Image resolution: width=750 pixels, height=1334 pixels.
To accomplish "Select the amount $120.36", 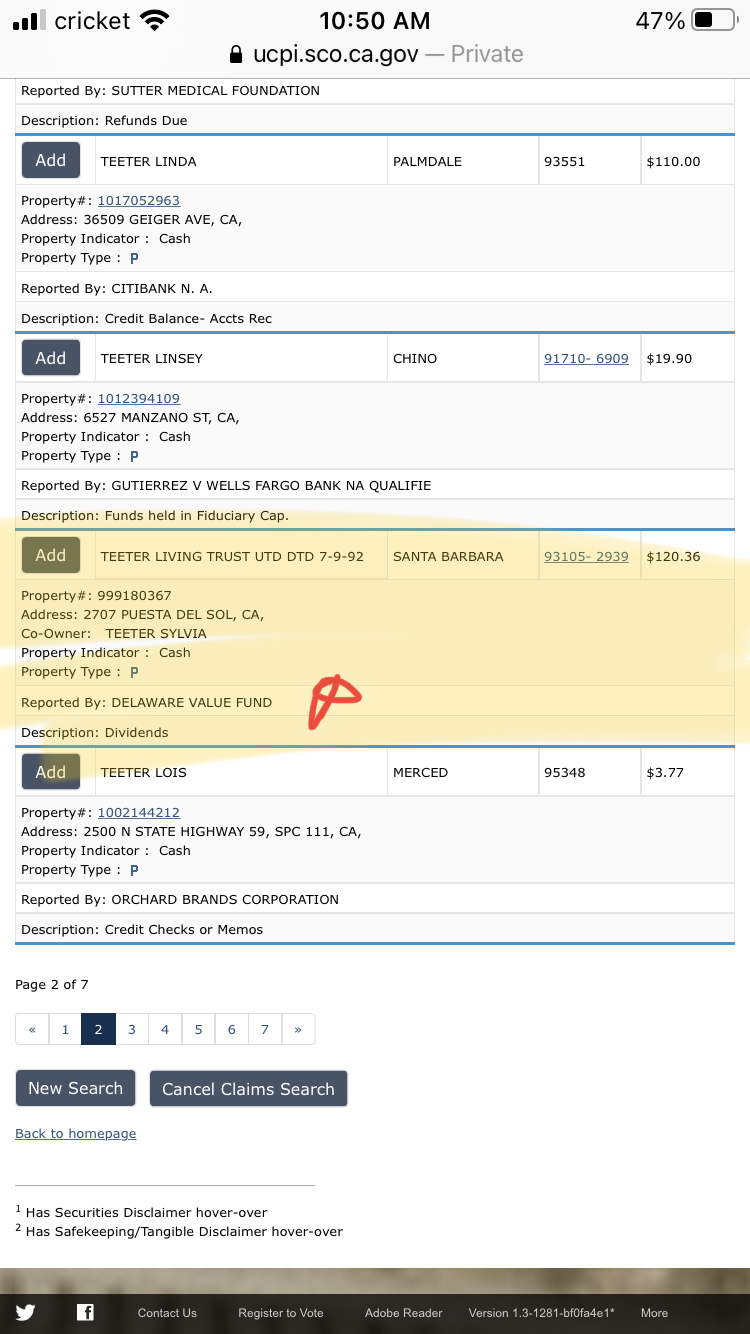I will point(674,557).
